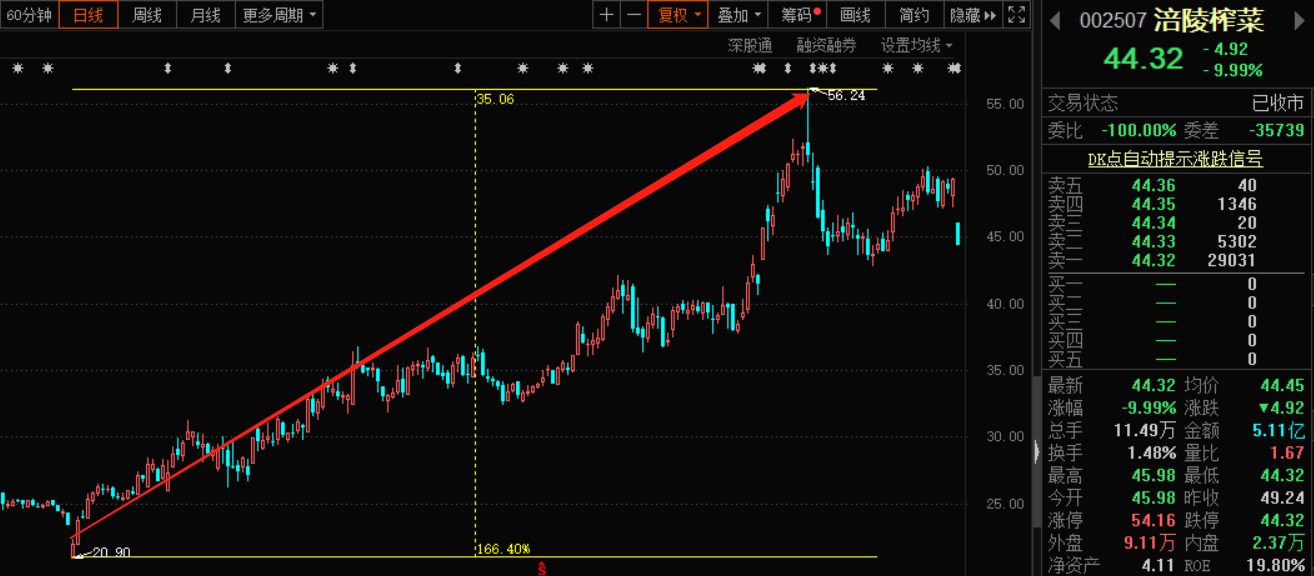Click 融资融券 tag
1314x576 pixels.
click(x=827, y=45)
